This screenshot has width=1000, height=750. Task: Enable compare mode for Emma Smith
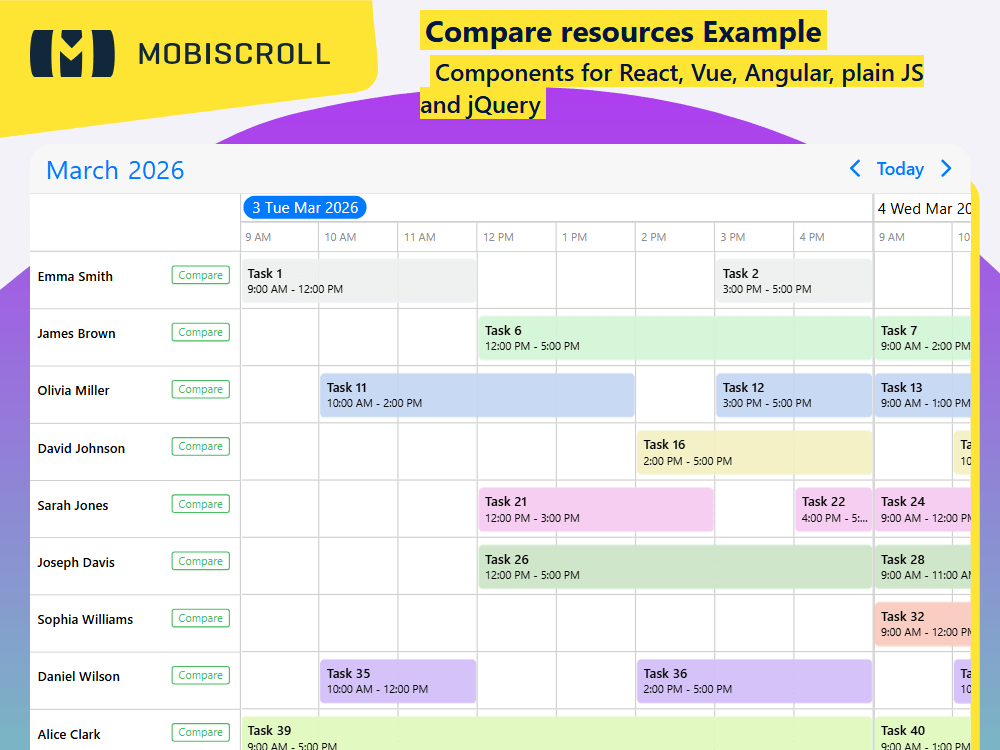pos(200,274)
